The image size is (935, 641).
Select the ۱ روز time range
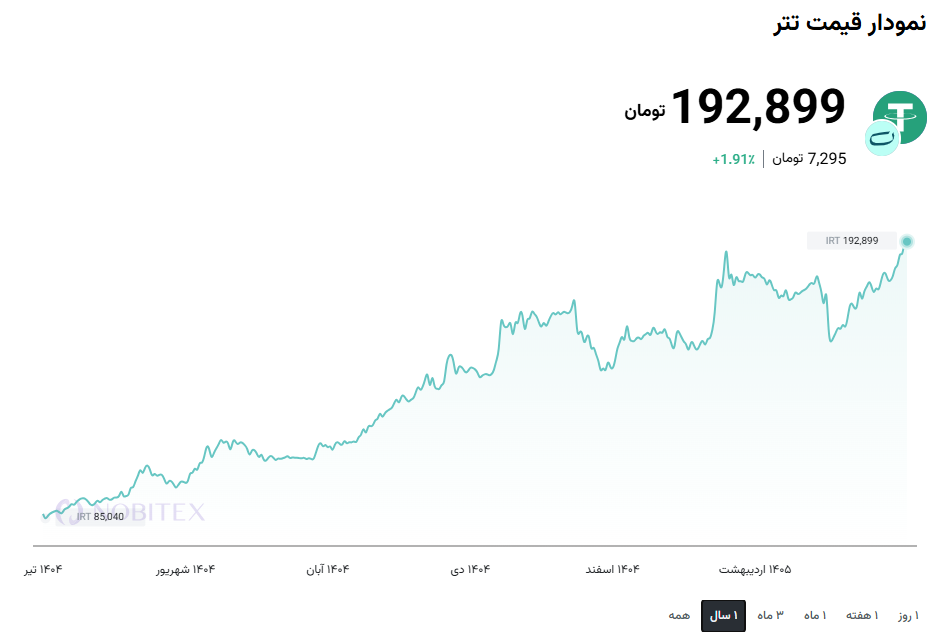(x=909, y=615)
